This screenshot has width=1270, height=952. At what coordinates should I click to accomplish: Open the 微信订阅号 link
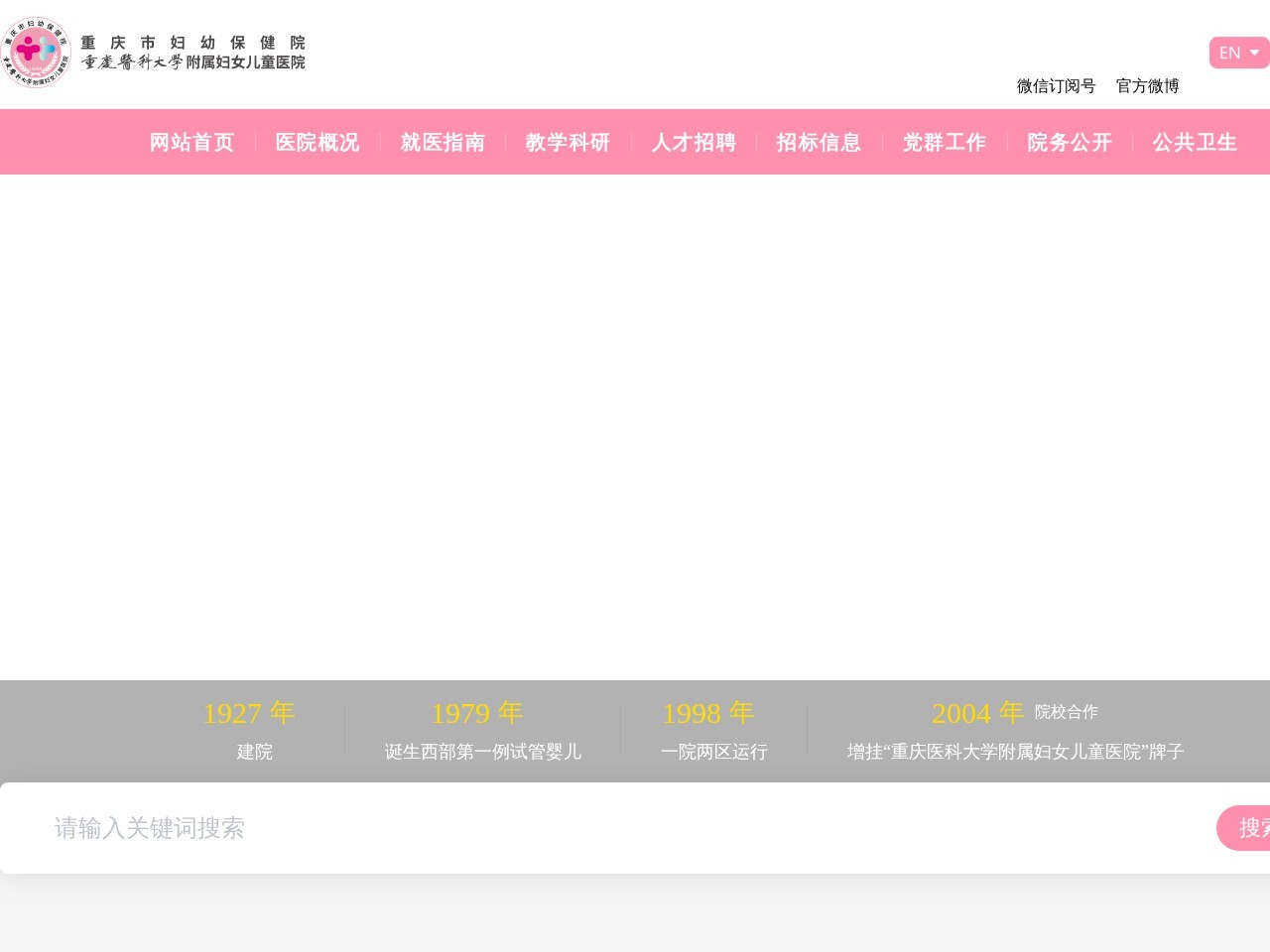pyautogui.click(x=1056, y=86)
